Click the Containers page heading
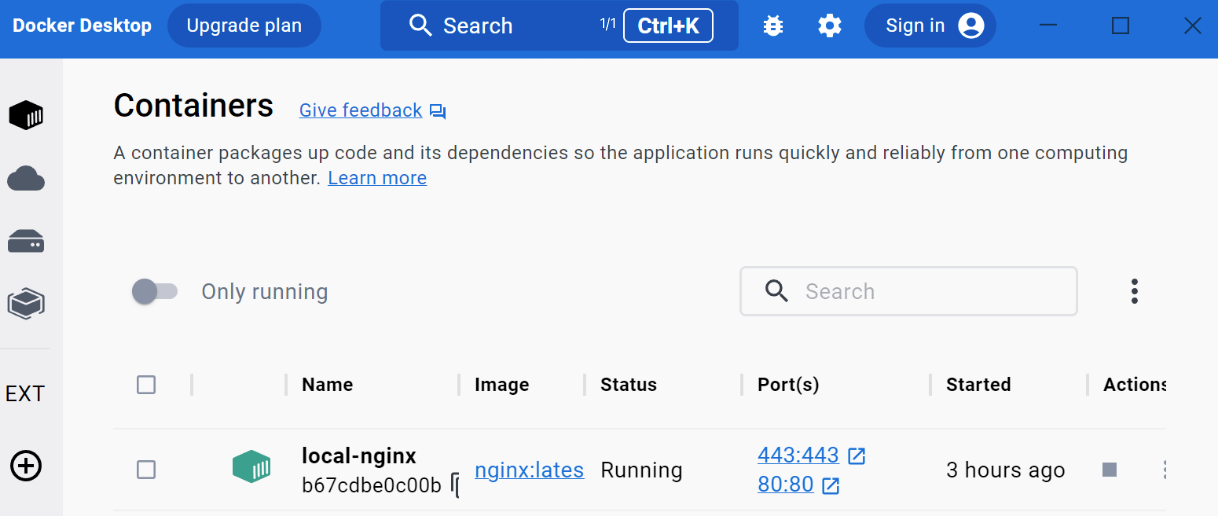The height and width of the screenshot is (516, 1218). (x=193, y=106)
